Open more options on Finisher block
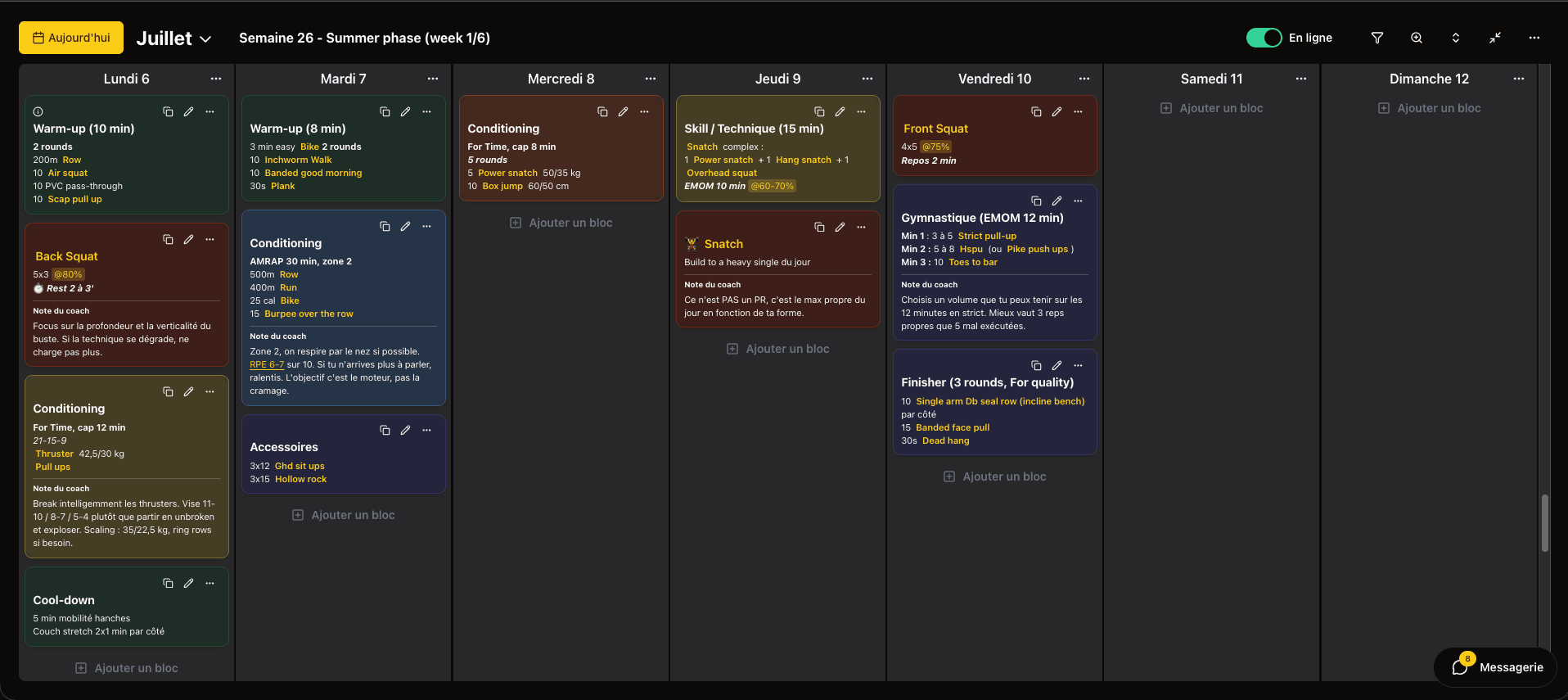The image size is (1568, 700). 1079,365
